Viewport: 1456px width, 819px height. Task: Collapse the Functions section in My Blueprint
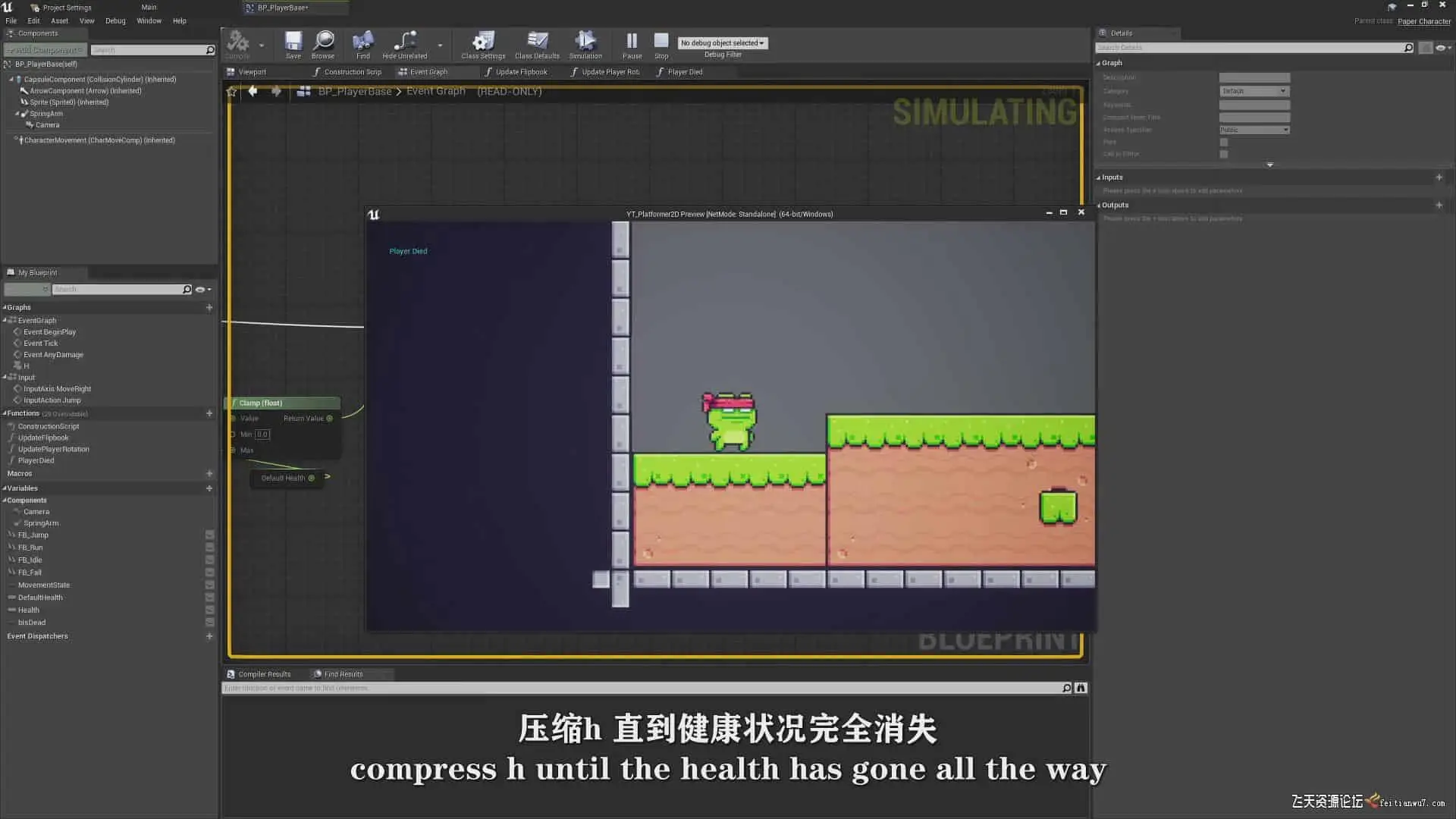tap(5, 413)
